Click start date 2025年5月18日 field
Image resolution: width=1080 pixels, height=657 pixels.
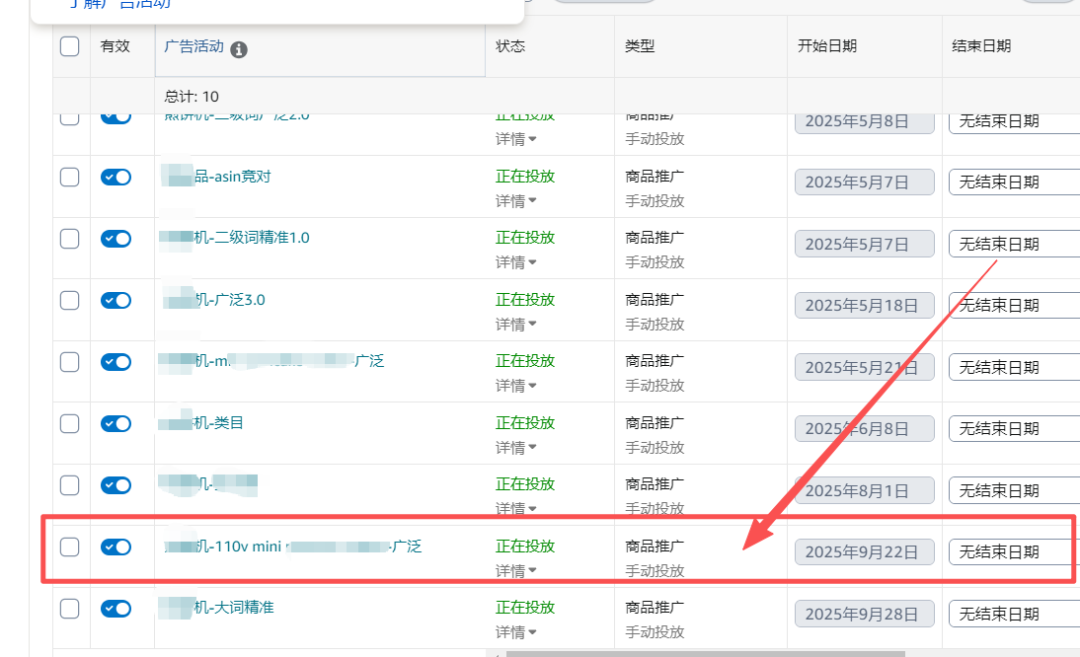[x=864, y=305]
